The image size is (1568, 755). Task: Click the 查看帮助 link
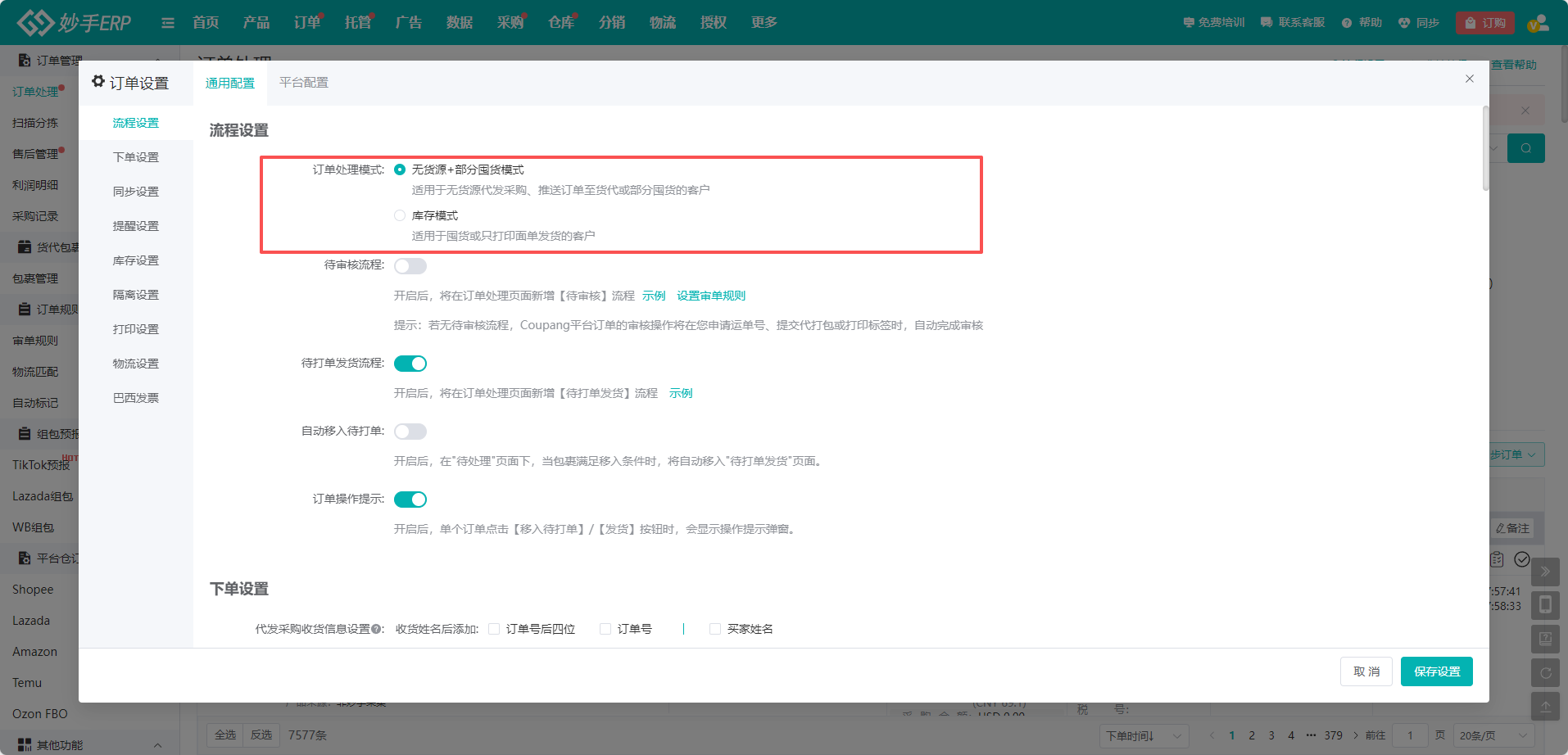coord(1514,65)
